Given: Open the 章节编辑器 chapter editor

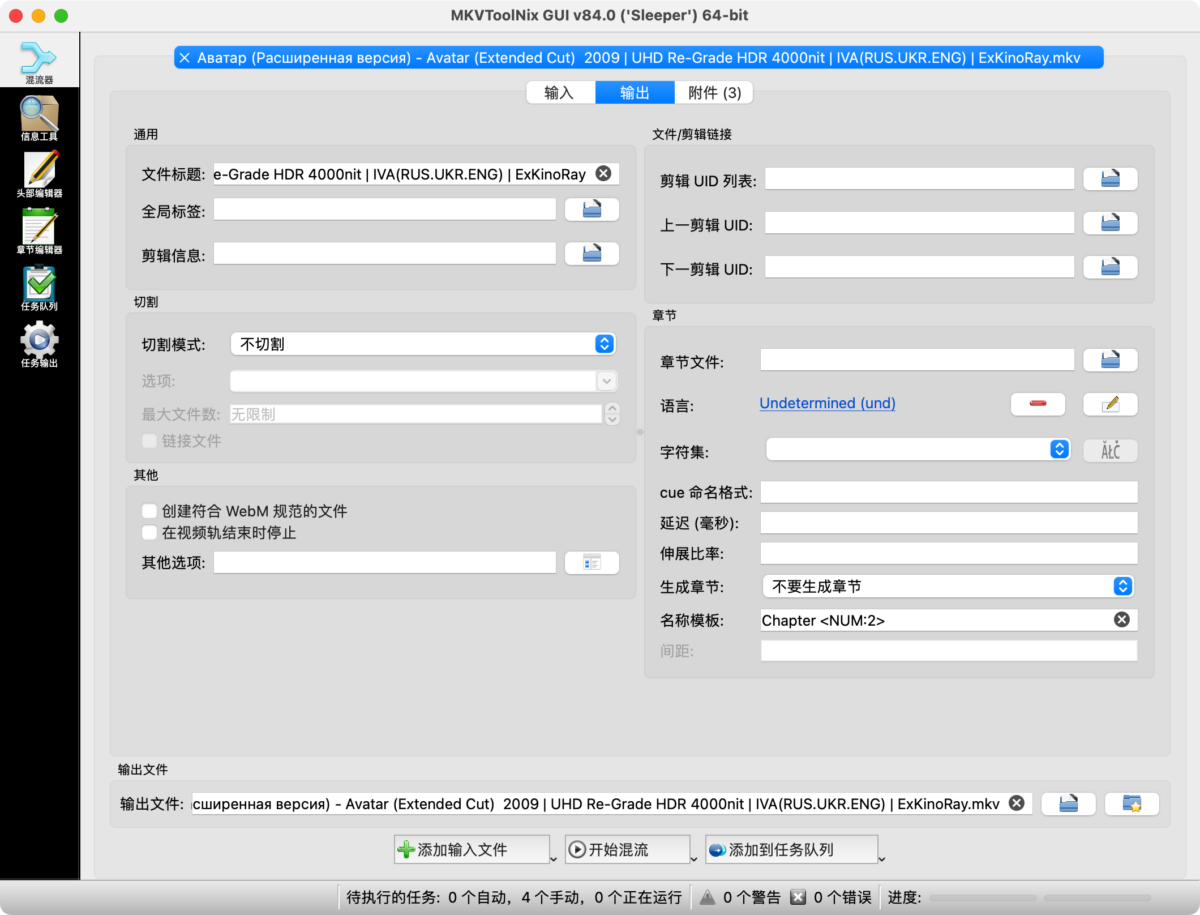Looking at the screenshot, I should pyautogui.click(x=39, y=232).
